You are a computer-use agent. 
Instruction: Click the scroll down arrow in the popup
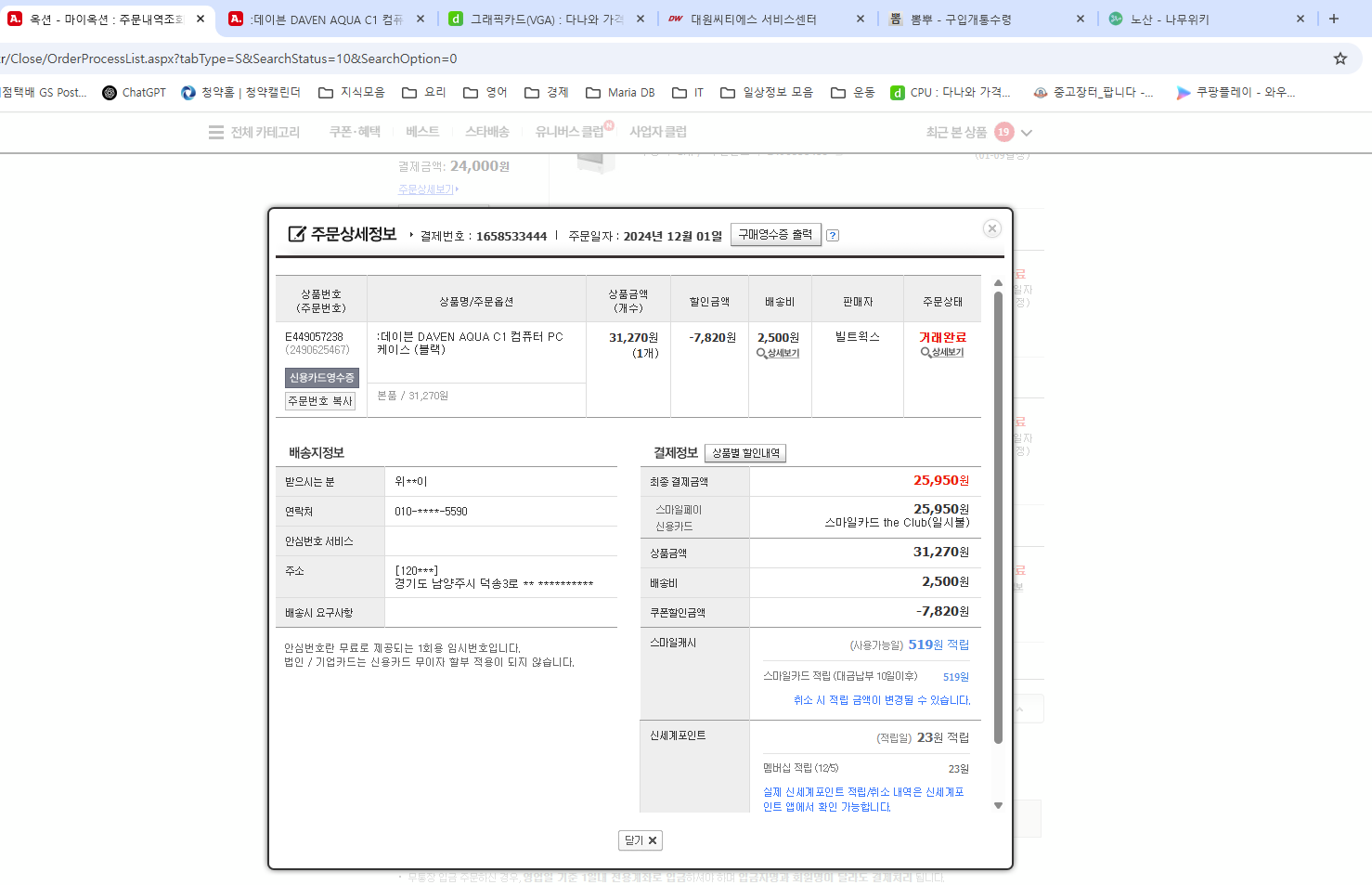tap(998, 805)
